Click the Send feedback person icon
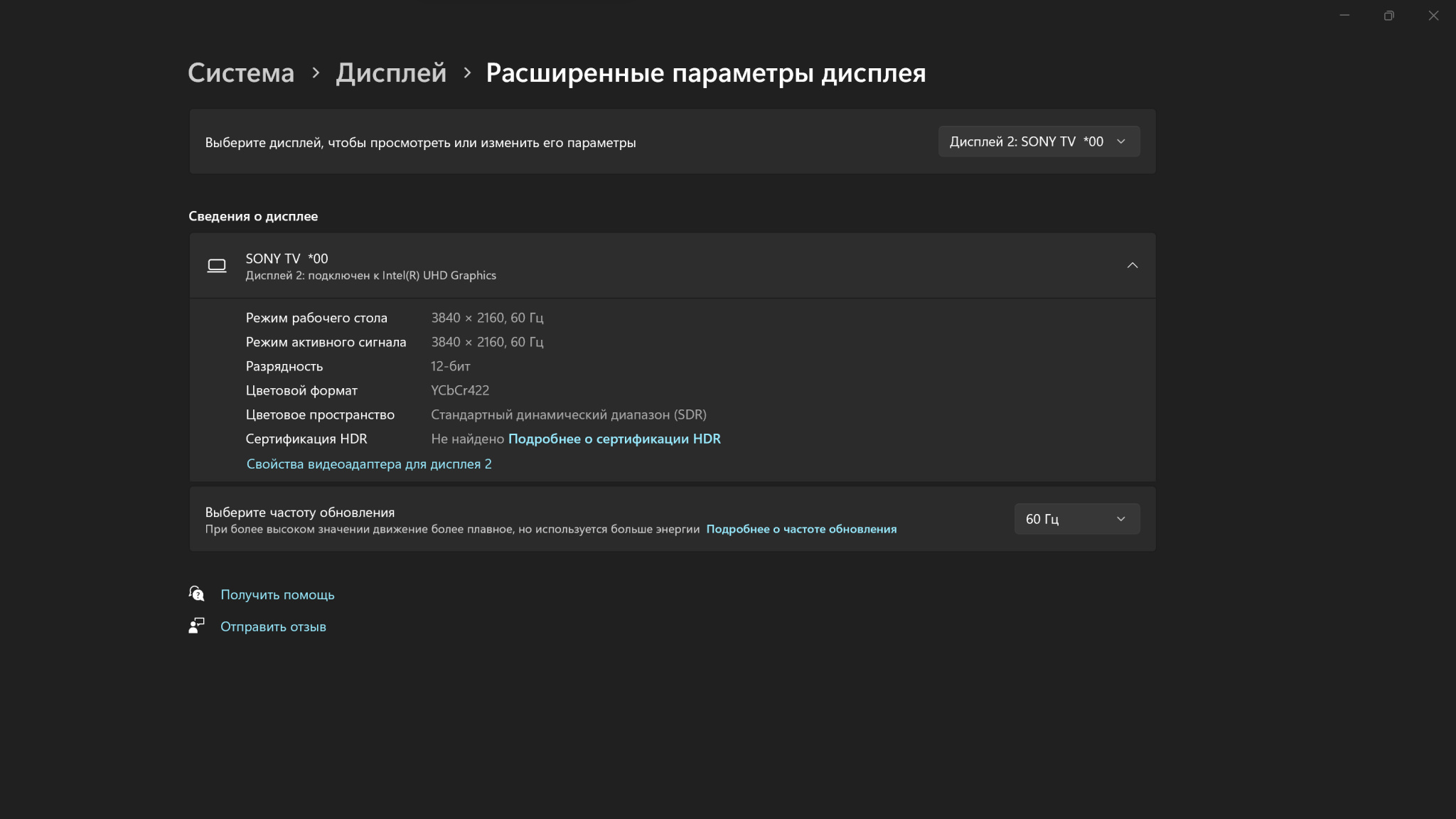The width and height of the screenshot is (1456, 819). point(196,626)
